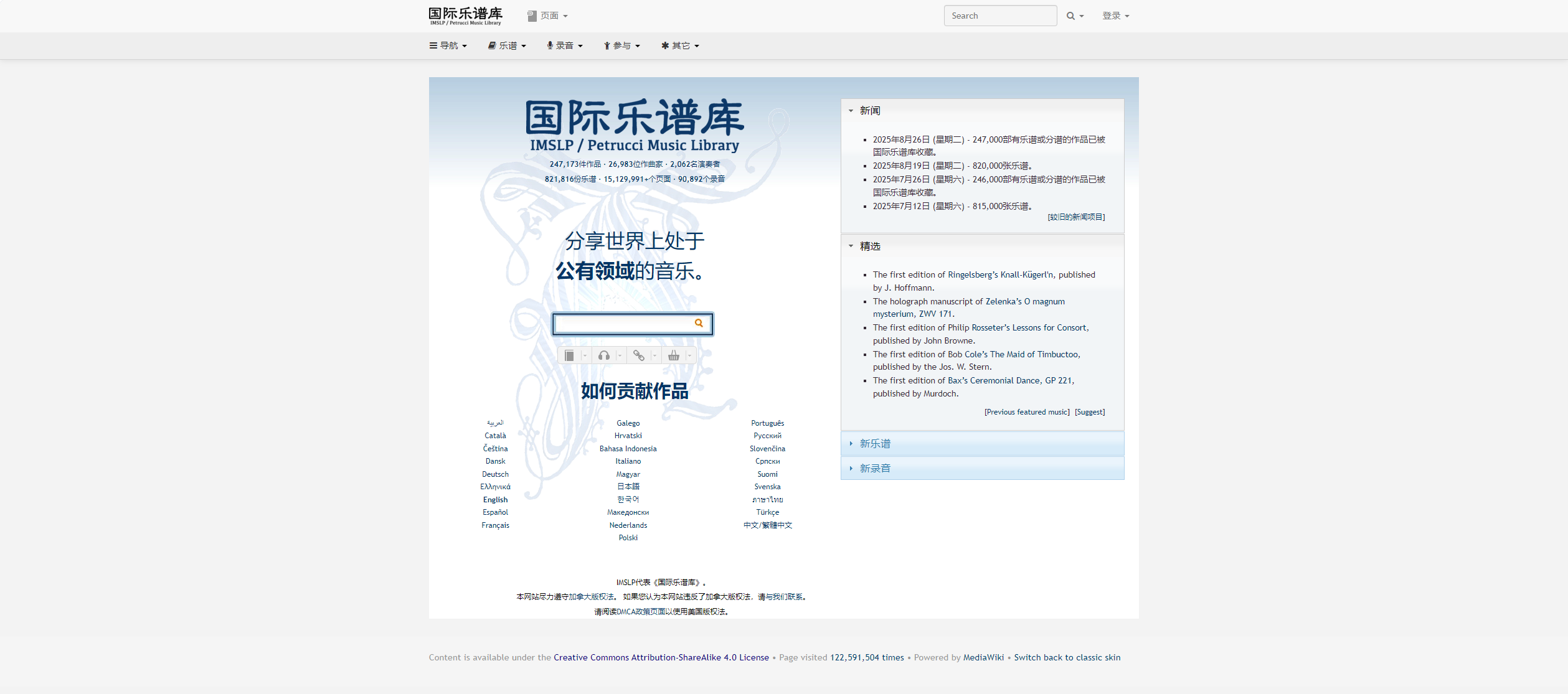Open the 其它 menu
Screen dimensions: 1568x694
click(x=679, y=45)
